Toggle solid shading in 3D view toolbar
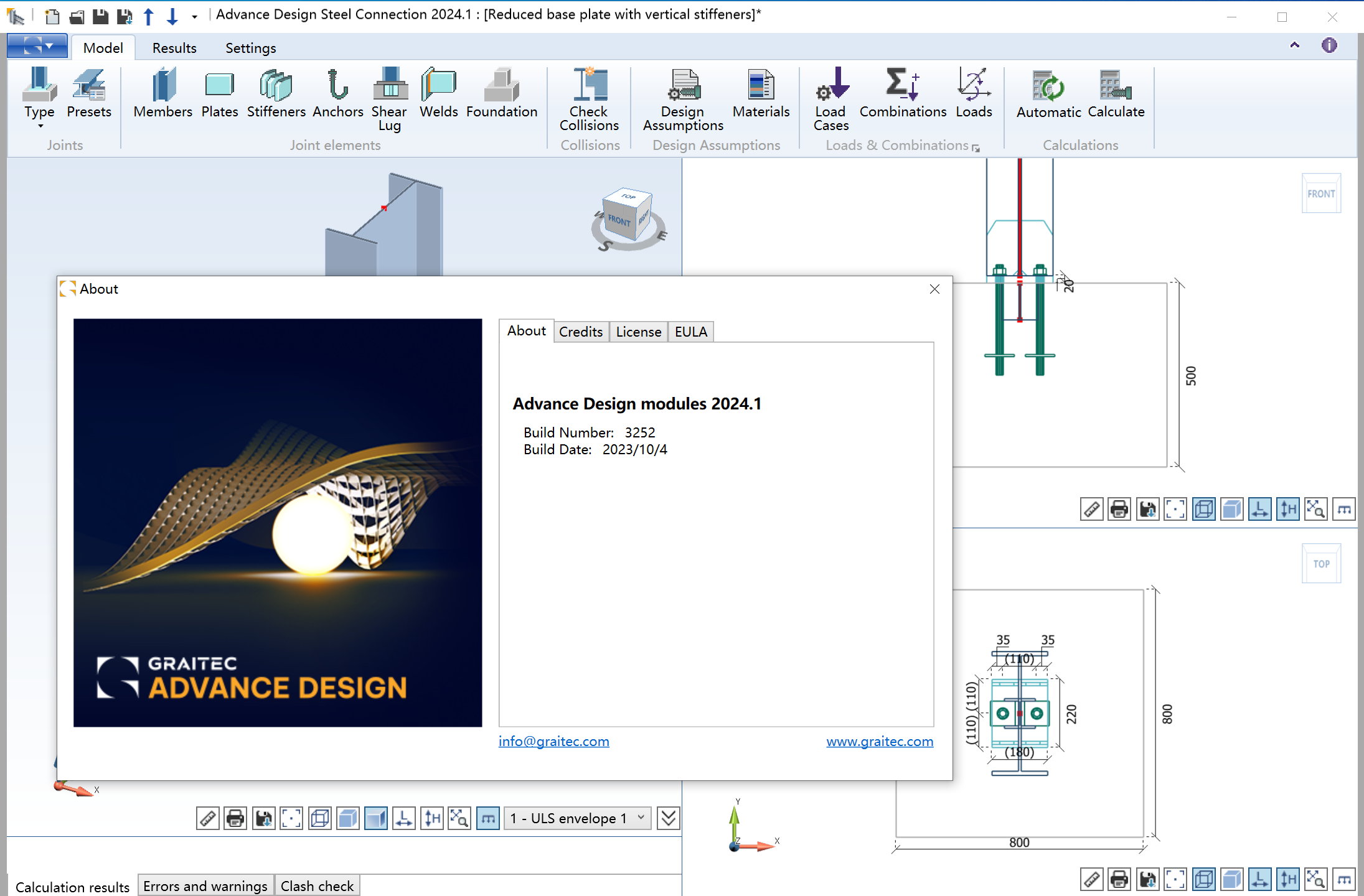 coord(348,818)
